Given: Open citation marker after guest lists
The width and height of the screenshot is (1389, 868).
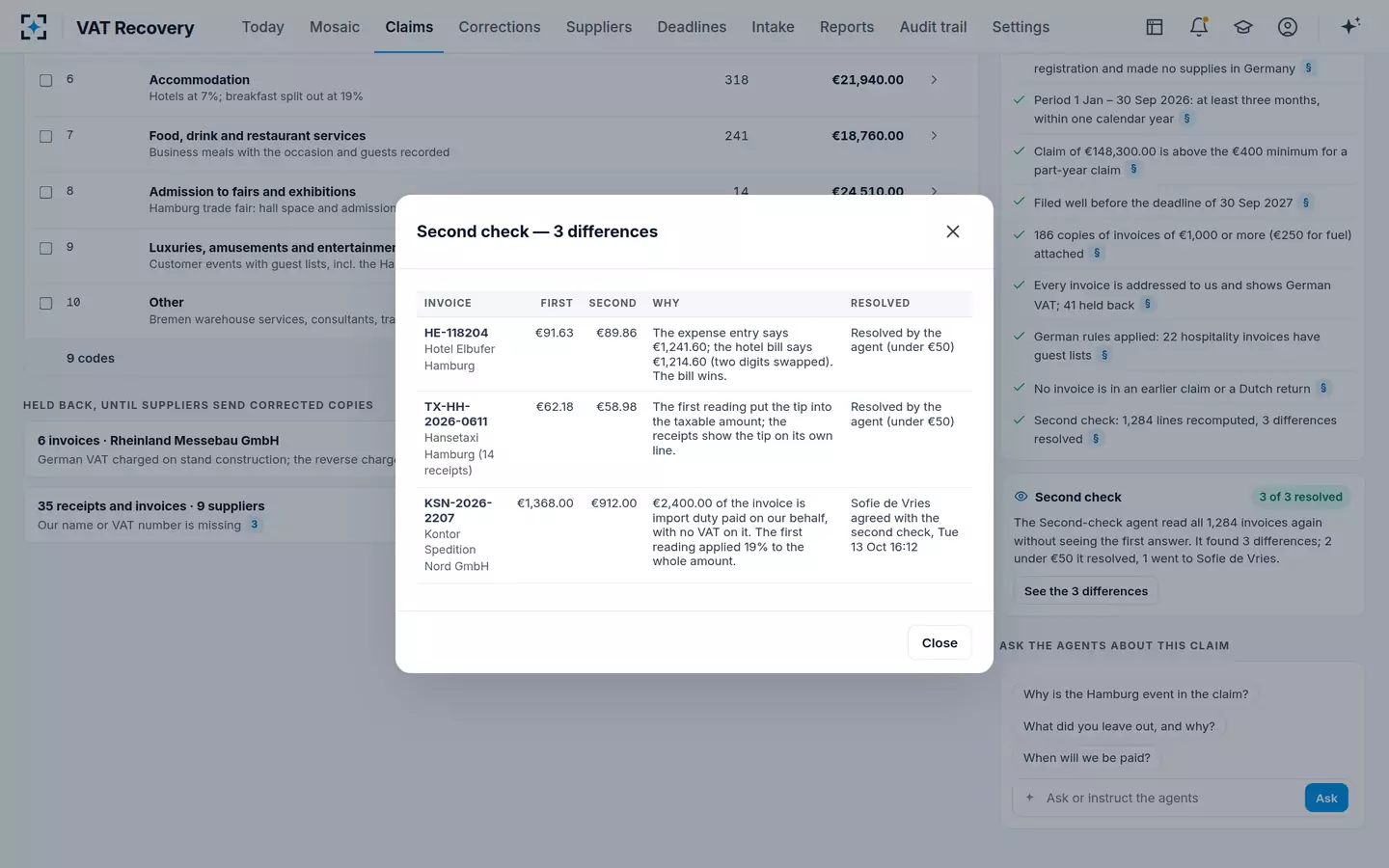Looking at the screenshot, I should point(1104,355).
